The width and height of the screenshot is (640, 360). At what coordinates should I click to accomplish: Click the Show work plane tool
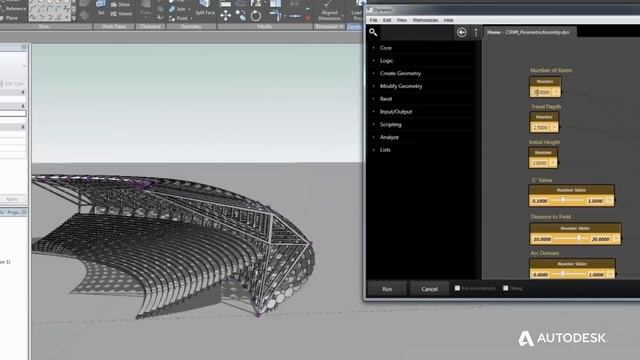click(x=121, y=5)
